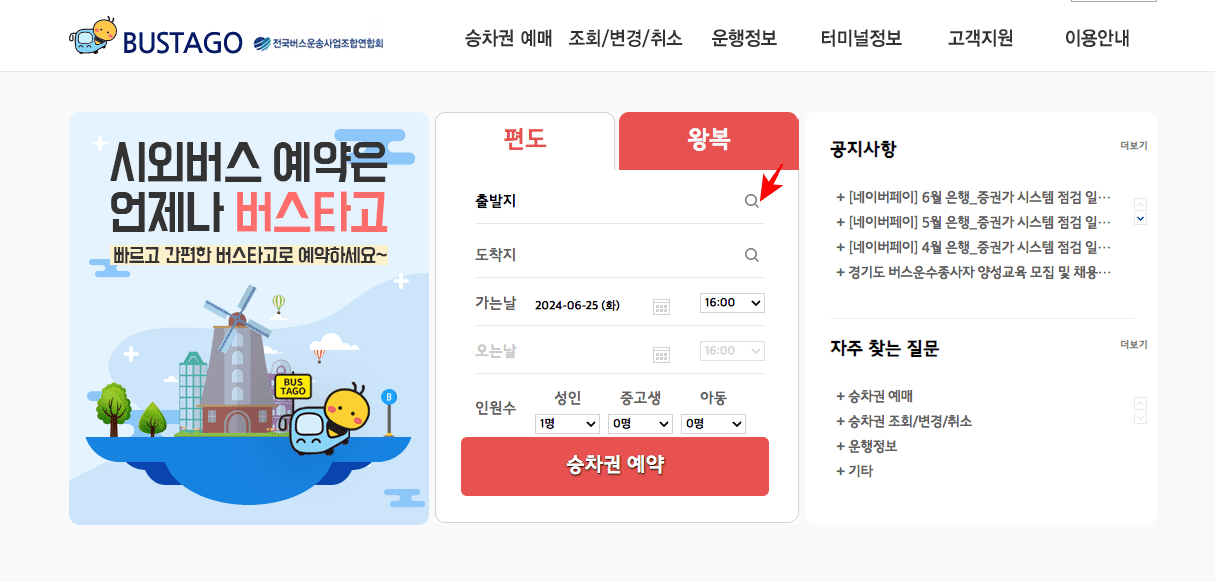Click the notice list up arrow
Screen dimensions: 1215x582
1140,204
